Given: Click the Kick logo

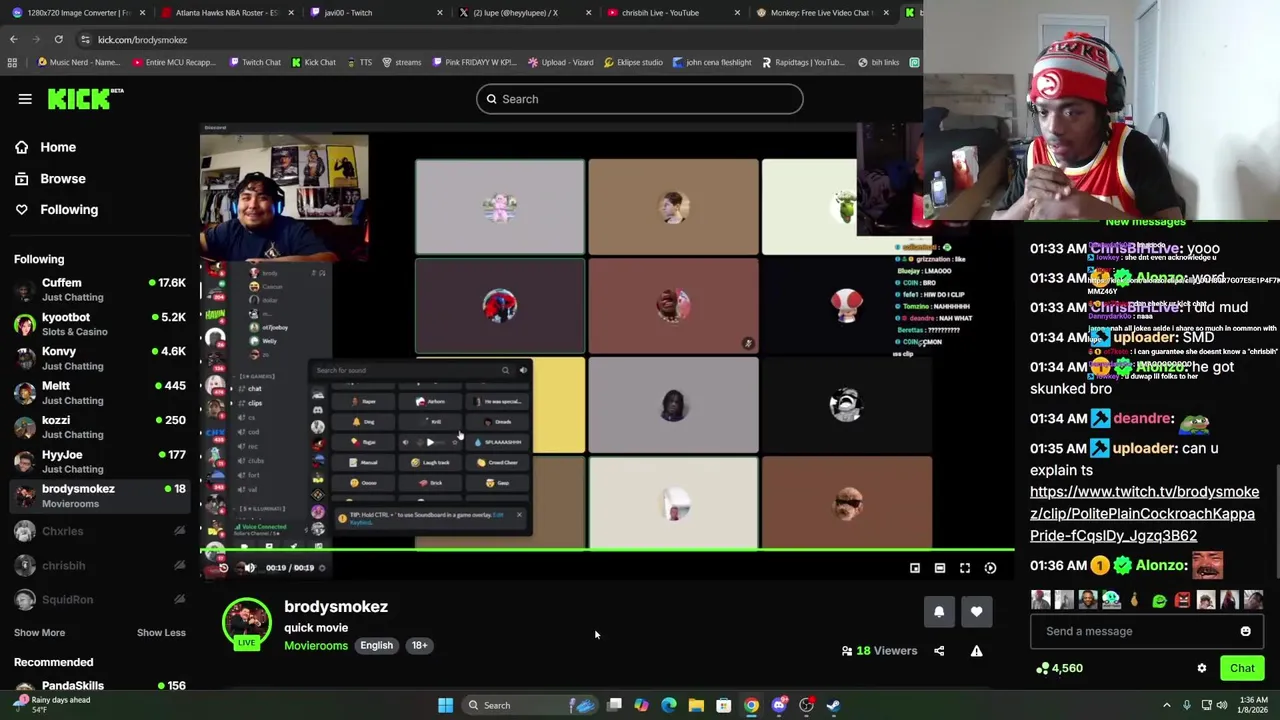Looking at the screenshot, I should tap(85, 98).
